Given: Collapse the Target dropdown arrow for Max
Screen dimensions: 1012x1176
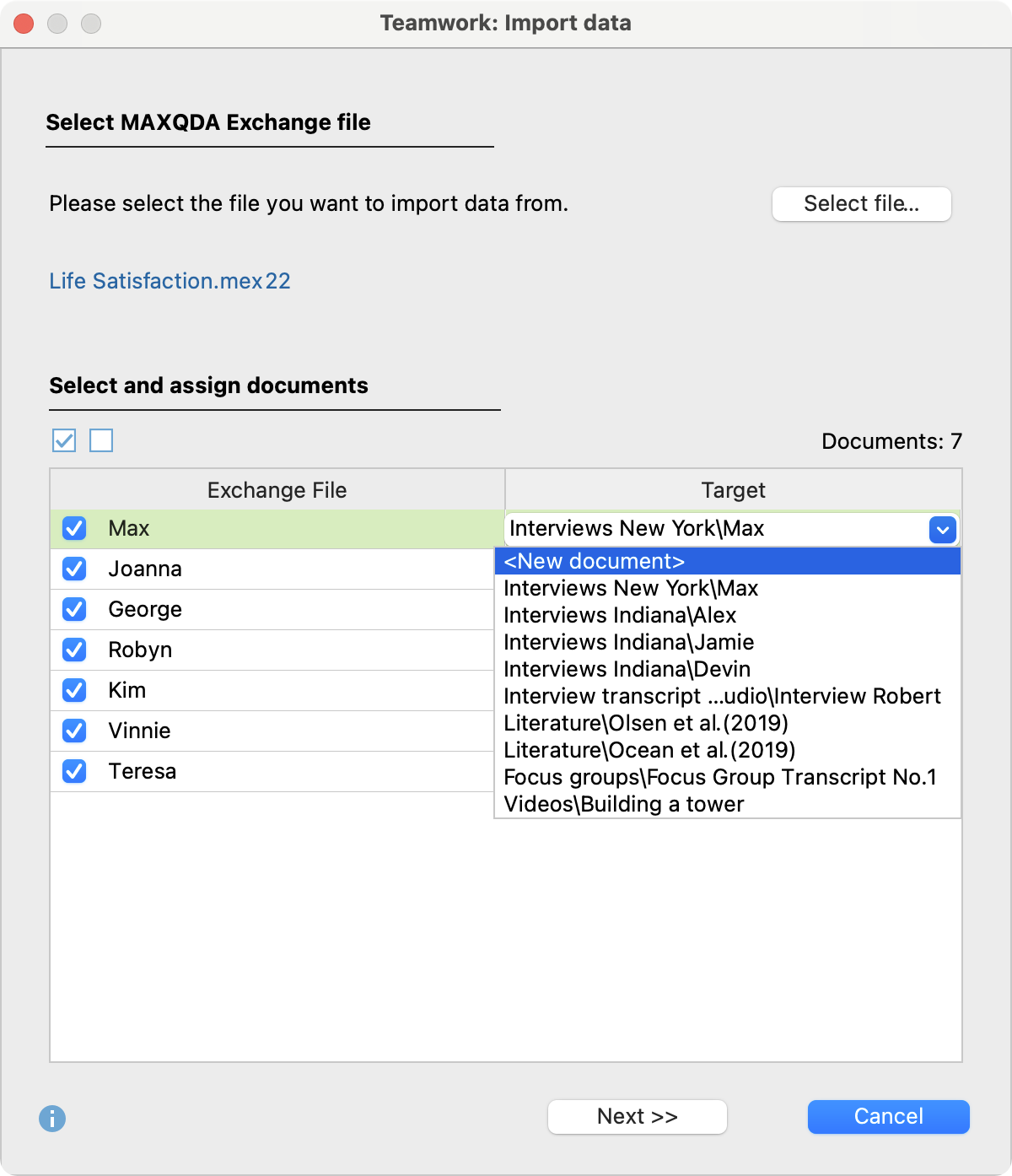Looking at the screenshot, I should coord(942,530).
